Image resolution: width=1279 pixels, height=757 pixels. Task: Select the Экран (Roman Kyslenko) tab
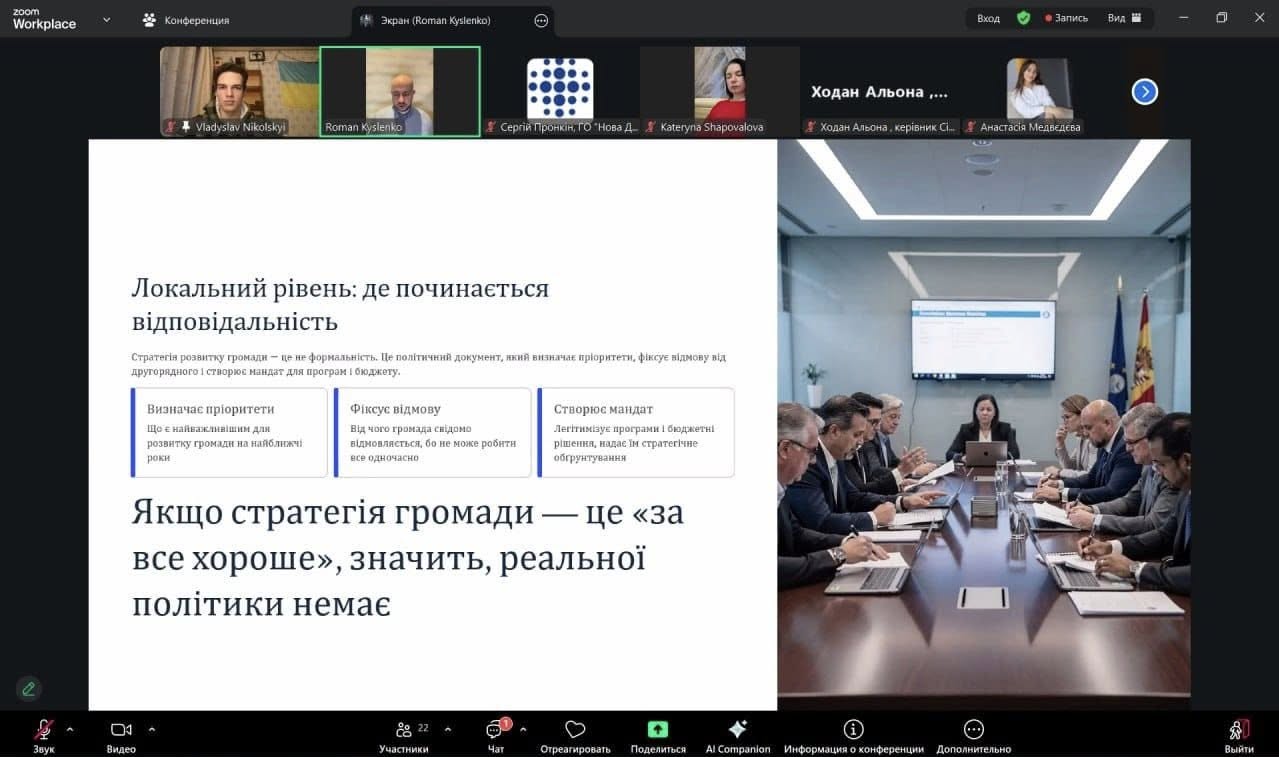pyautogui.click(x=438, y=20)
